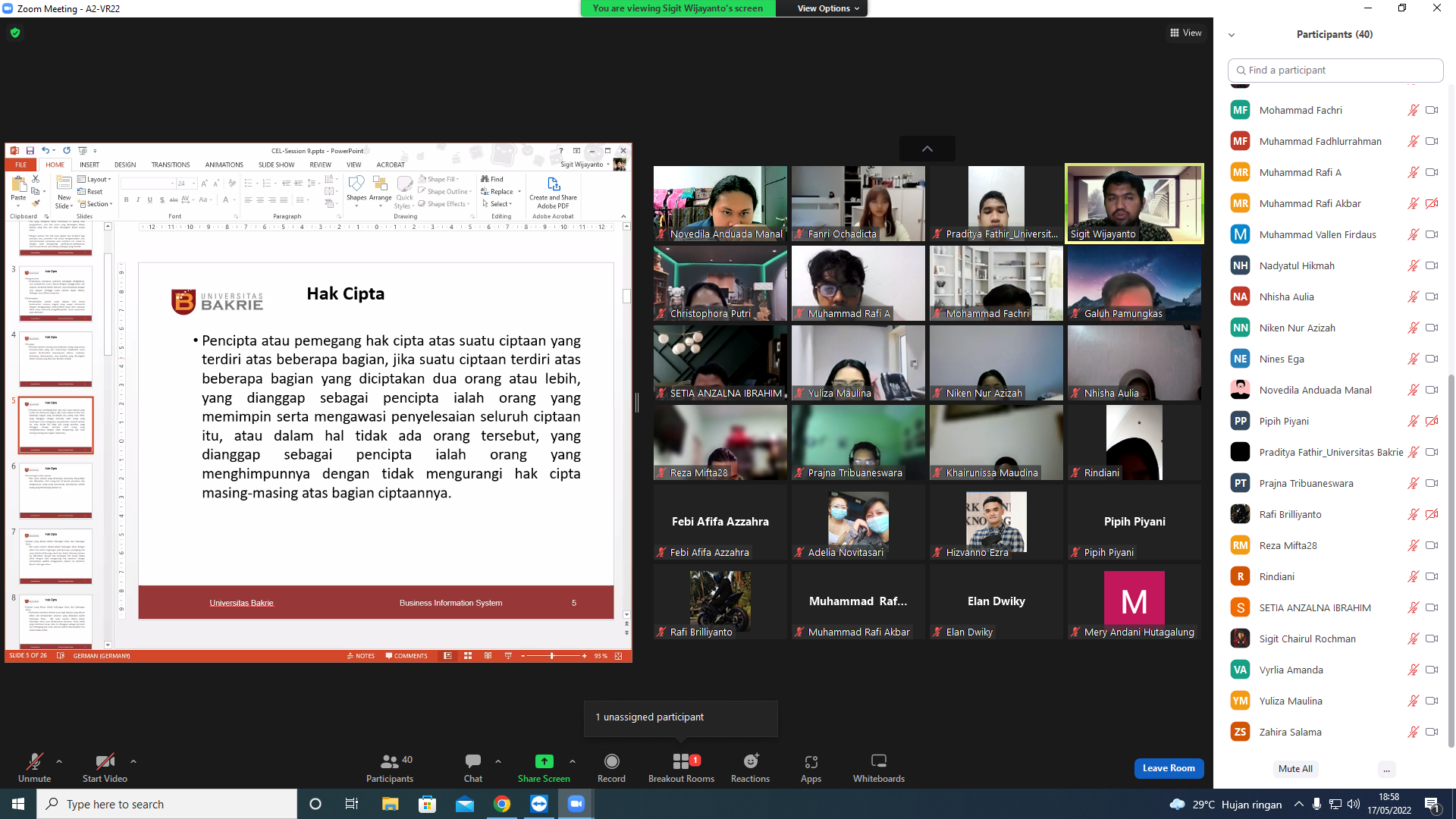
Task: Click the Find icon in Editing group
Action: click(x=492, y=180)
